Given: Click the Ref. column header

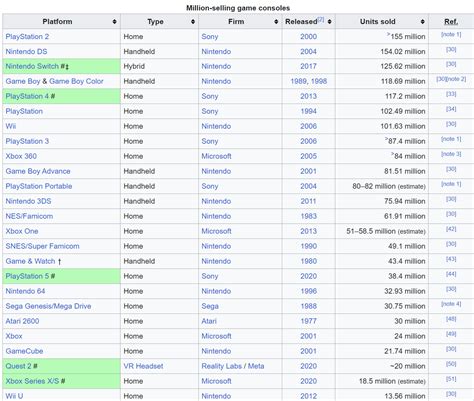Looking at the screenshot, I should click(x=451, y=22).
